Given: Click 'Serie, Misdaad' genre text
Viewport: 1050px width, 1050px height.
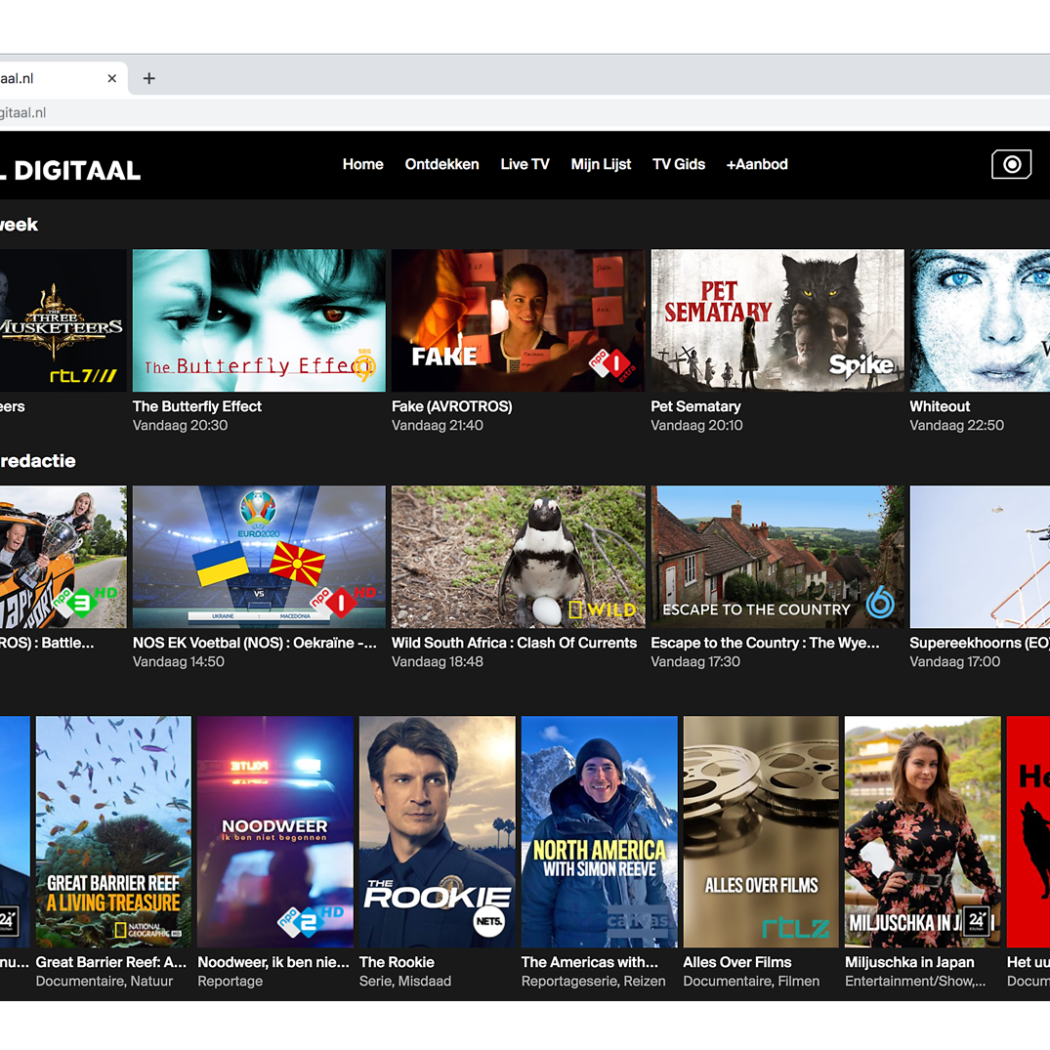Looking at the screenshot, I should pos(405,981).
